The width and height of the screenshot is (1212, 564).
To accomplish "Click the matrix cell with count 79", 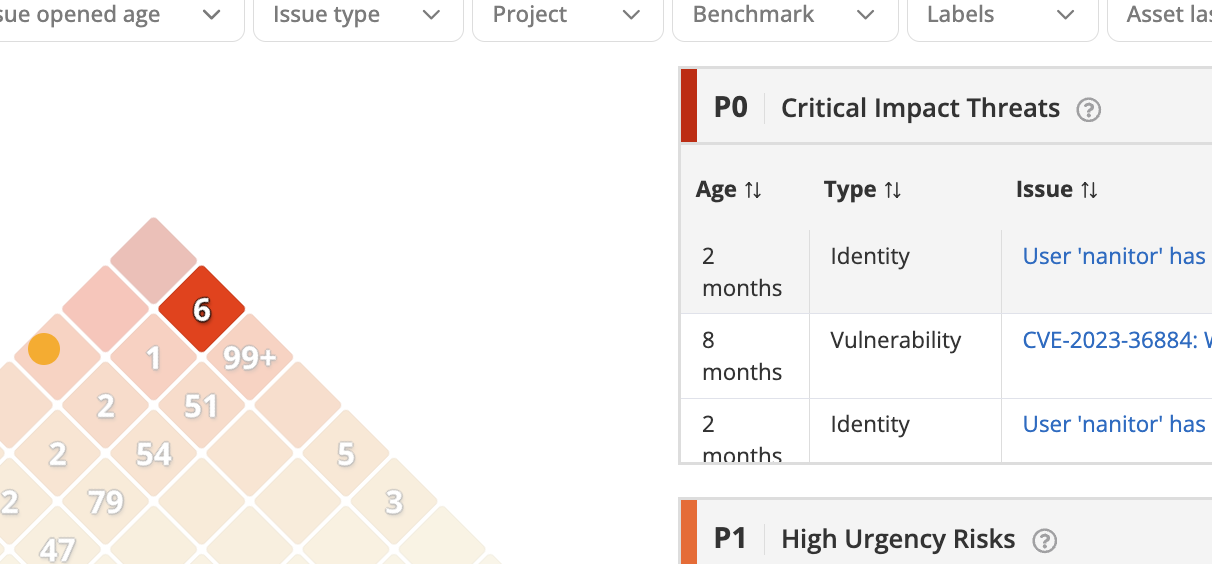I will point(106,502).
